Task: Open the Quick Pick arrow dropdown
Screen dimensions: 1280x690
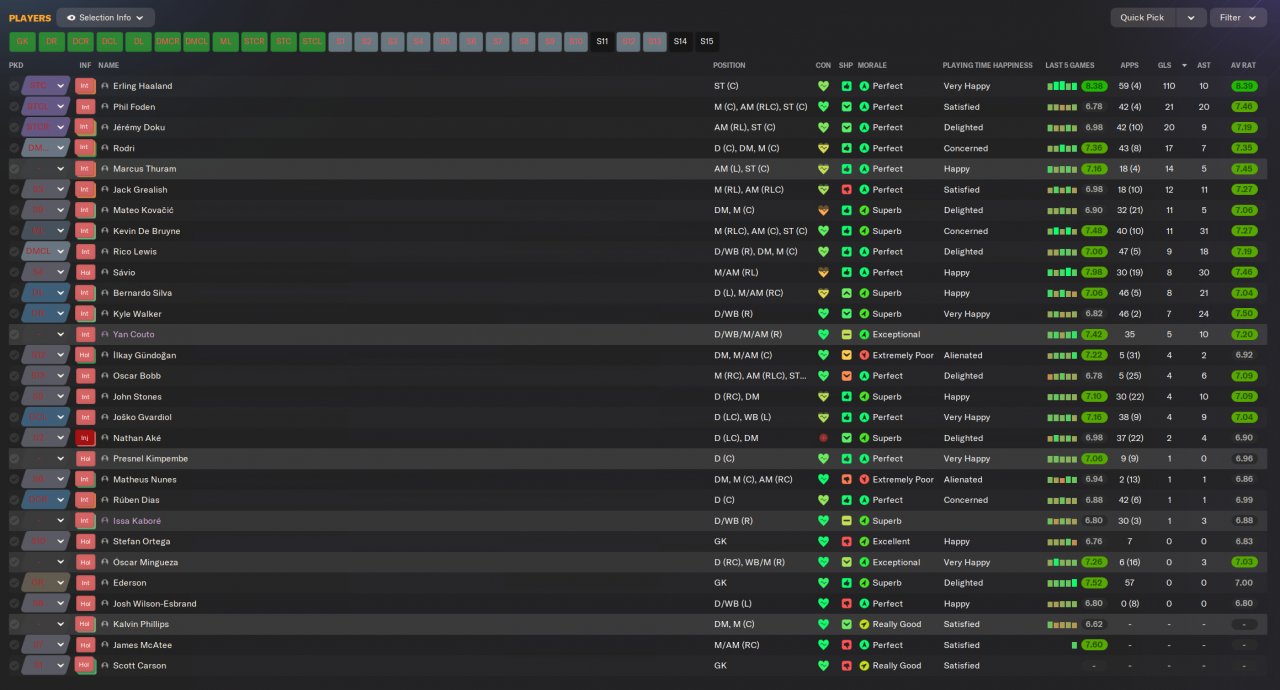Action: pos(1190,18)
